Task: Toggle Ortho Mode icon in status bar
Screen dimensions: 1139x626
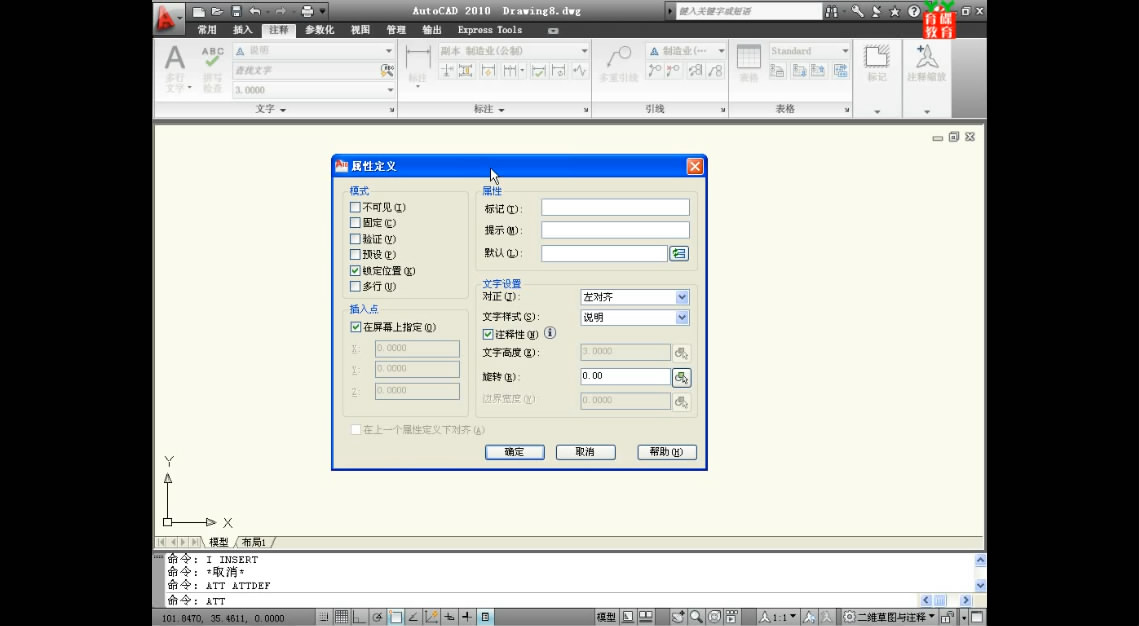Action: (x=360, y=617)
